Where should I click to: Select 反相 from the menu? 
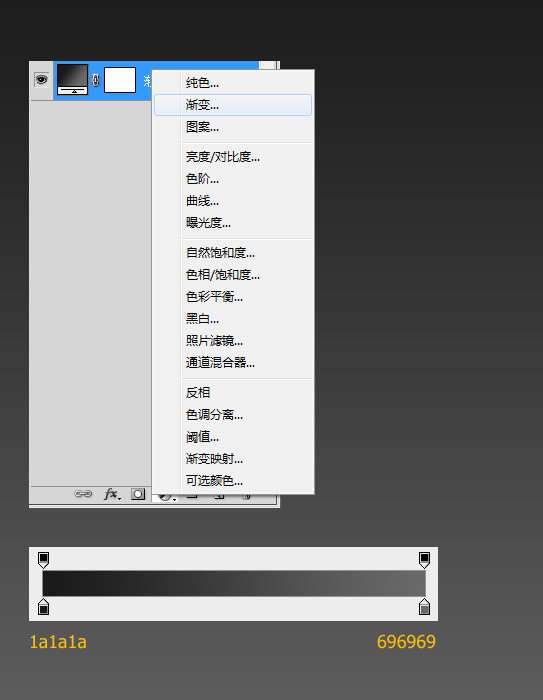tap(233, 393)
